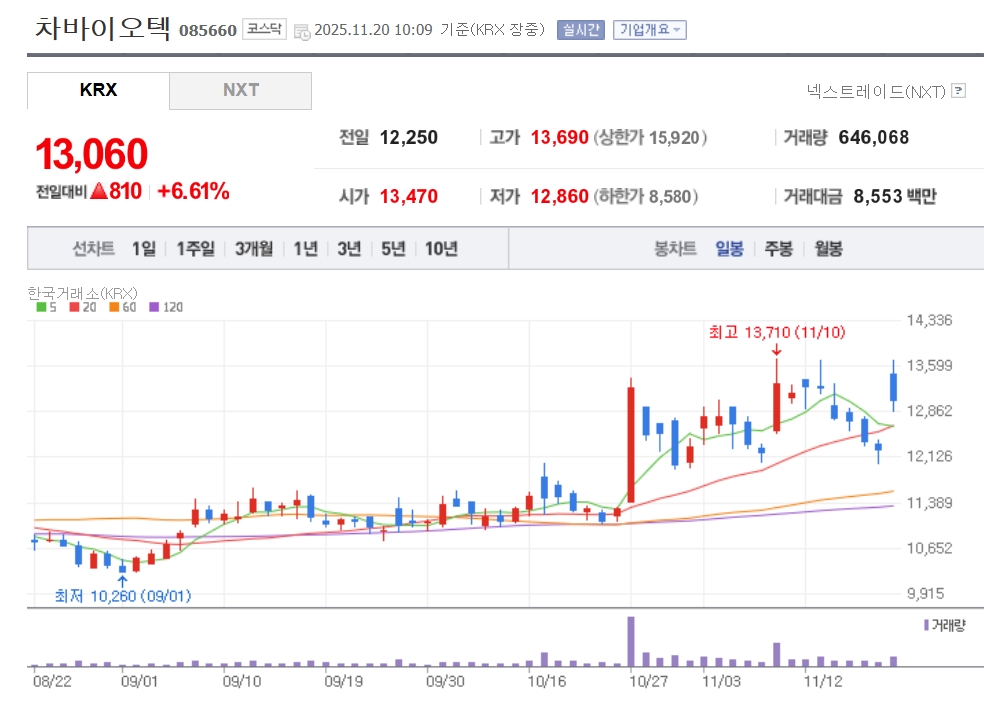The image size is (984, 716).
Task: Click the red arrow under 최고 13,710
Action: [776, 348]
